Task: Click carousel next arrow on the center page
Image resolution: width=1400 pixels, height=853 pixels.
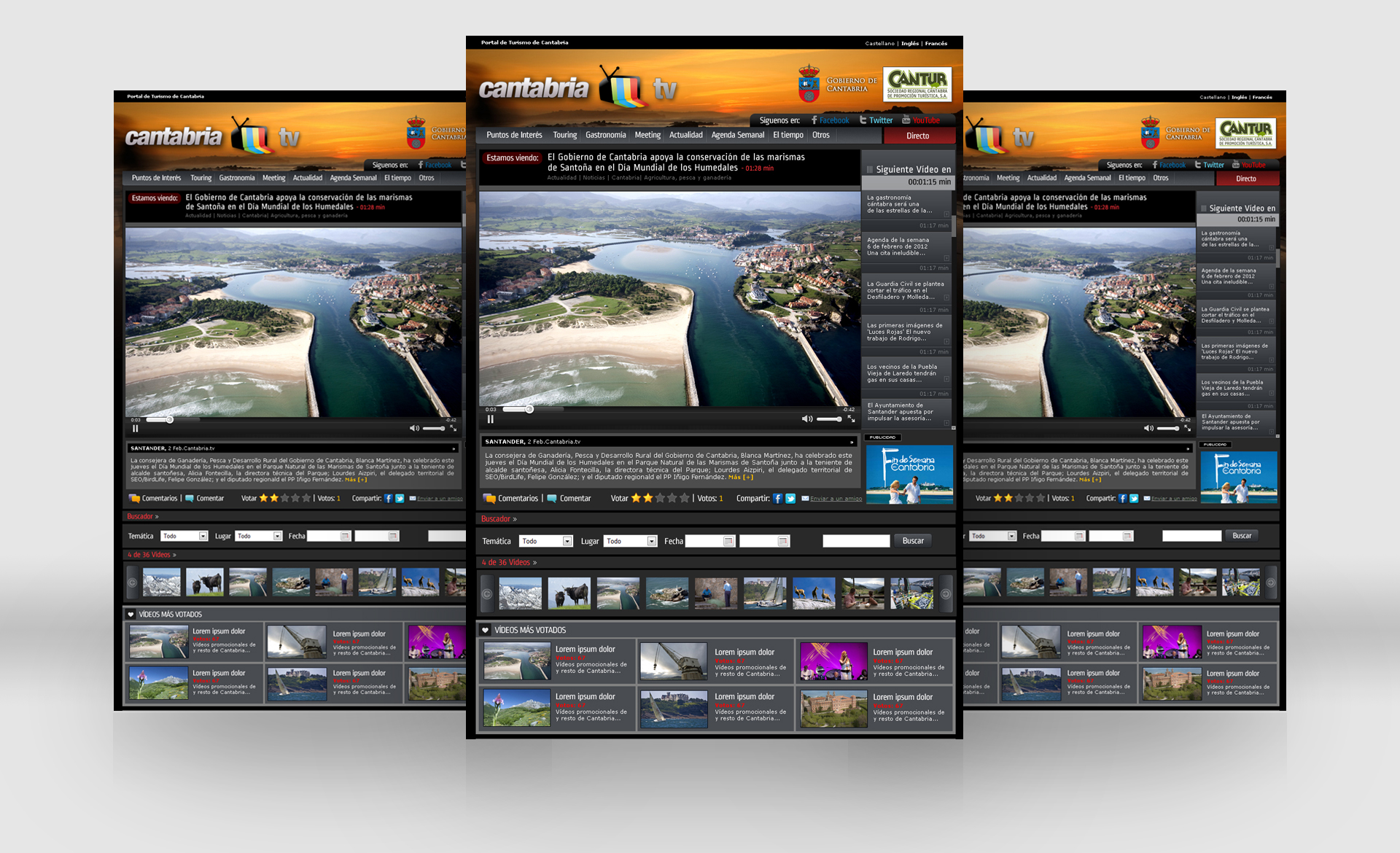Action: tap(946, 593)
